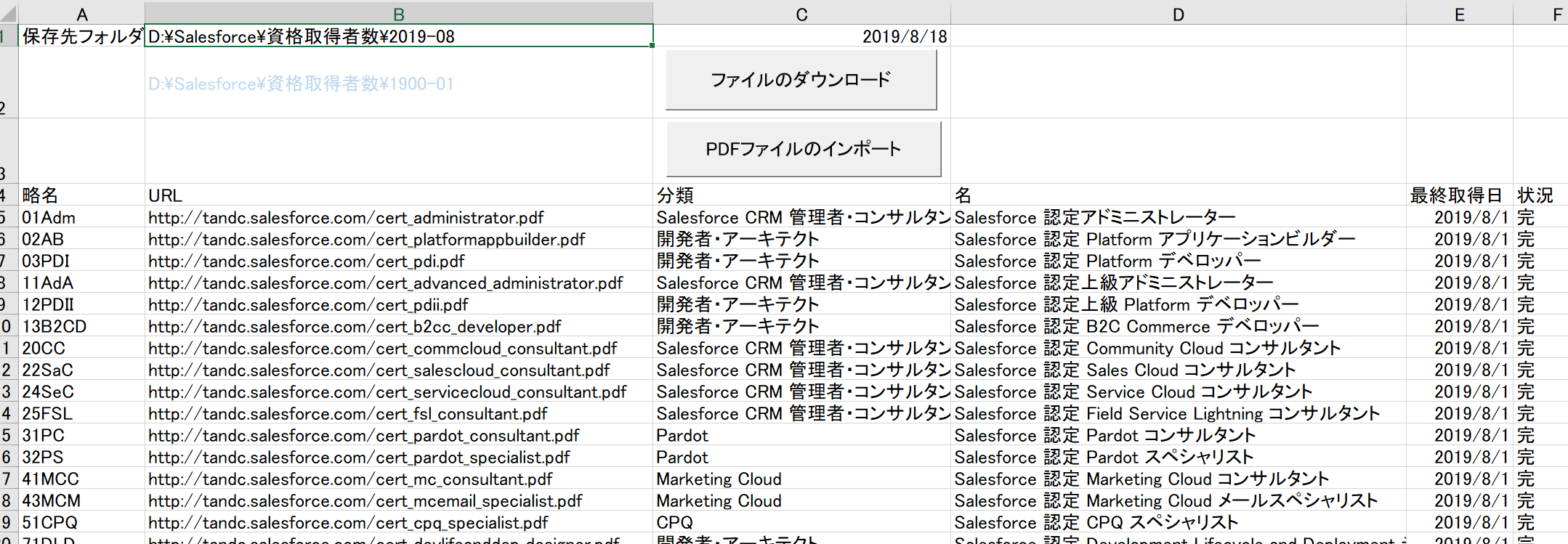
Task: Click the ファイルのダウンロード button
Action: tap(801, 80)
